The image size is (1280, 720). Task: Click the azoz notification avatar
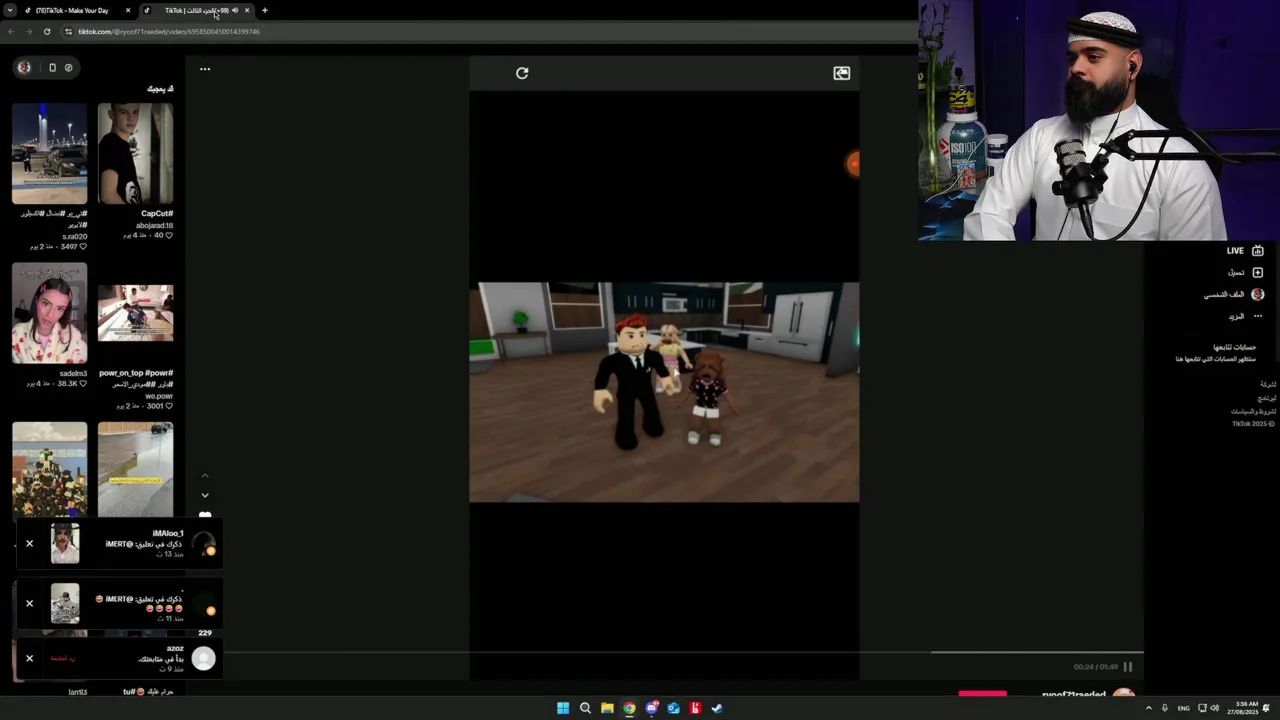[x=204, y=658]
